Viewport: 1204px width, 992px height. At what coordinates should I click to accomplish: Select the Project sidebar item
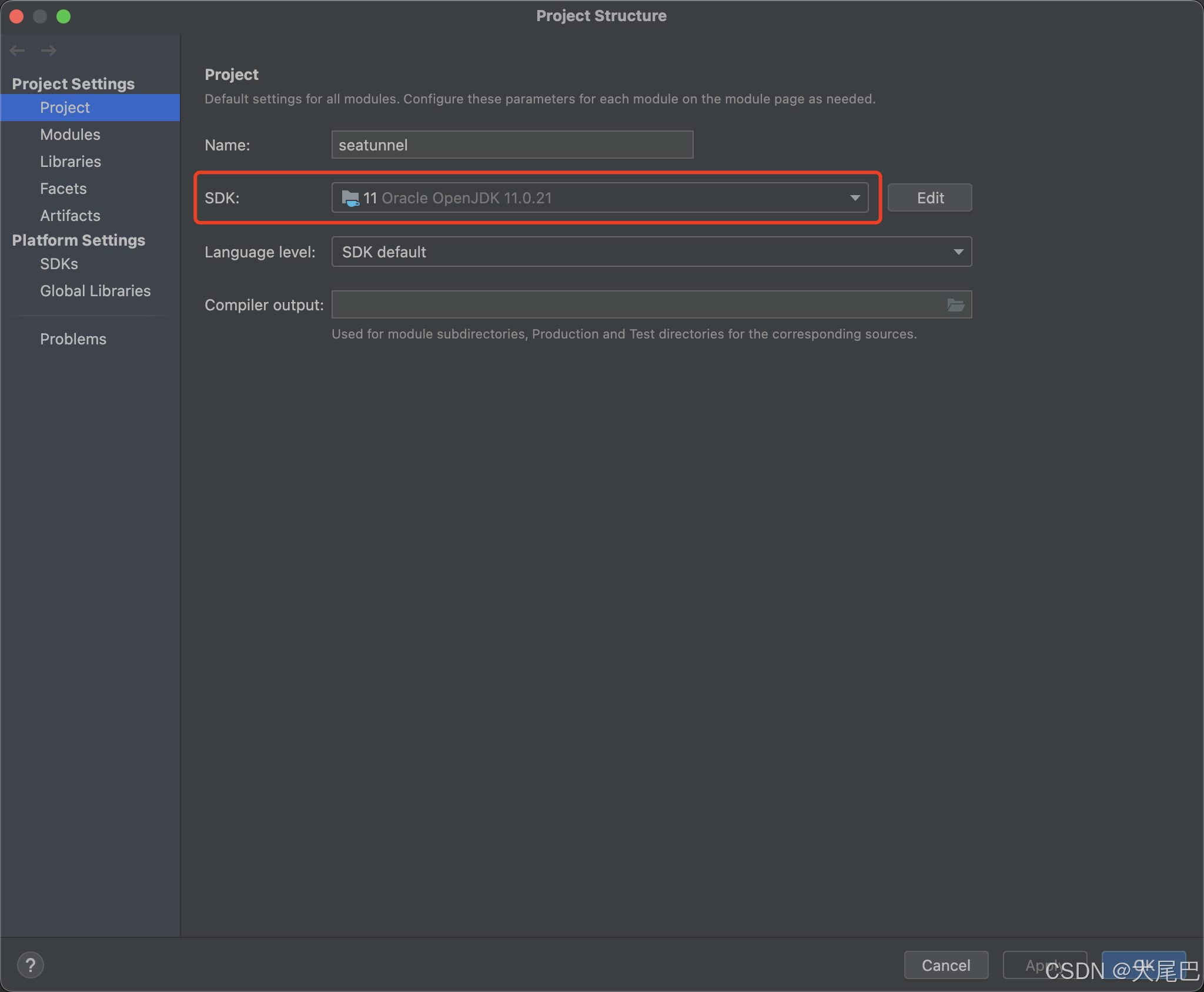click(x=65, y=108)
